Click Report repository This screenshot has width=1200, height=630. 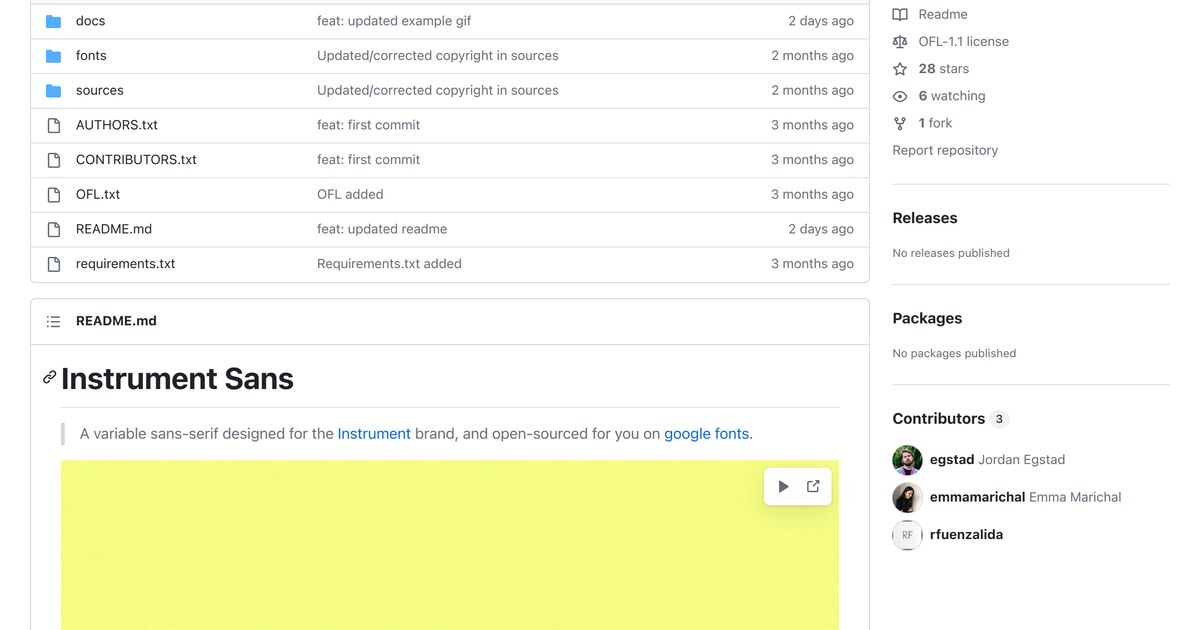944,149
